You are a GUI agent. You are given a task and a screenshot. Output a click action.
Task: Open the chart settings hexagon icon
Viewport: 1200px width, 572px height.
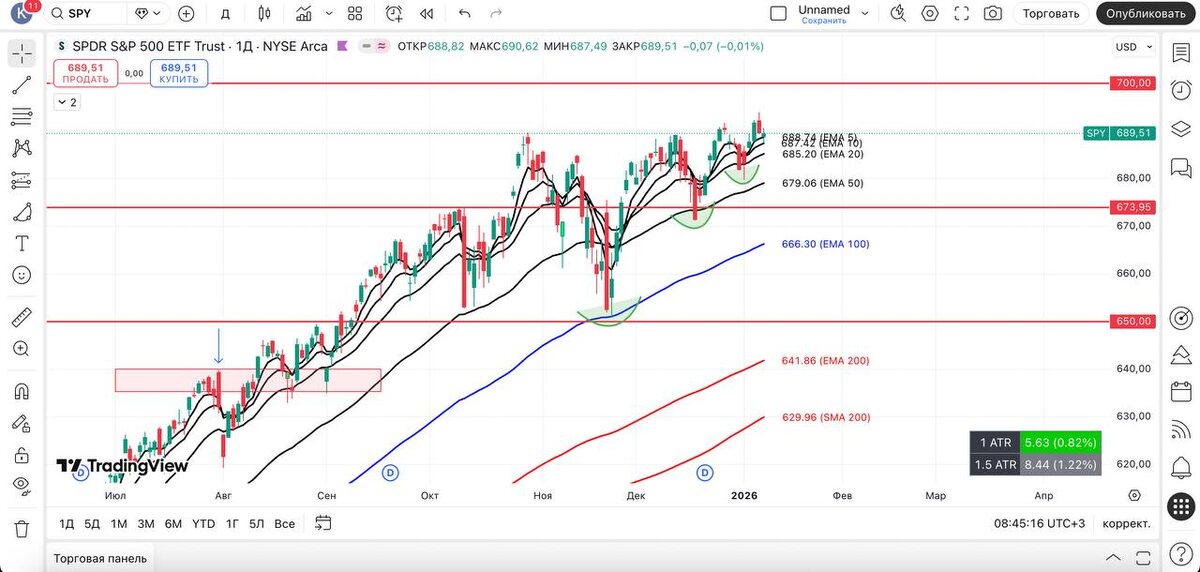(x=930, y=13)
